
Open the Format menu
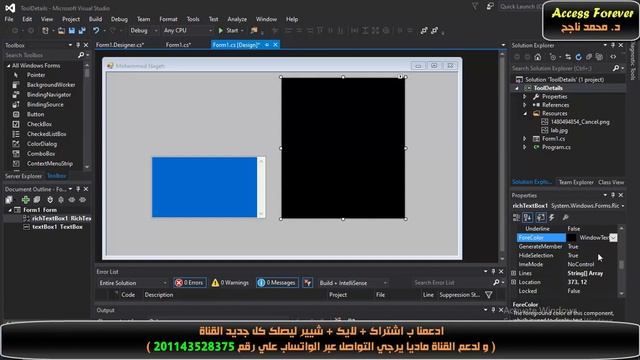[168, 19]
